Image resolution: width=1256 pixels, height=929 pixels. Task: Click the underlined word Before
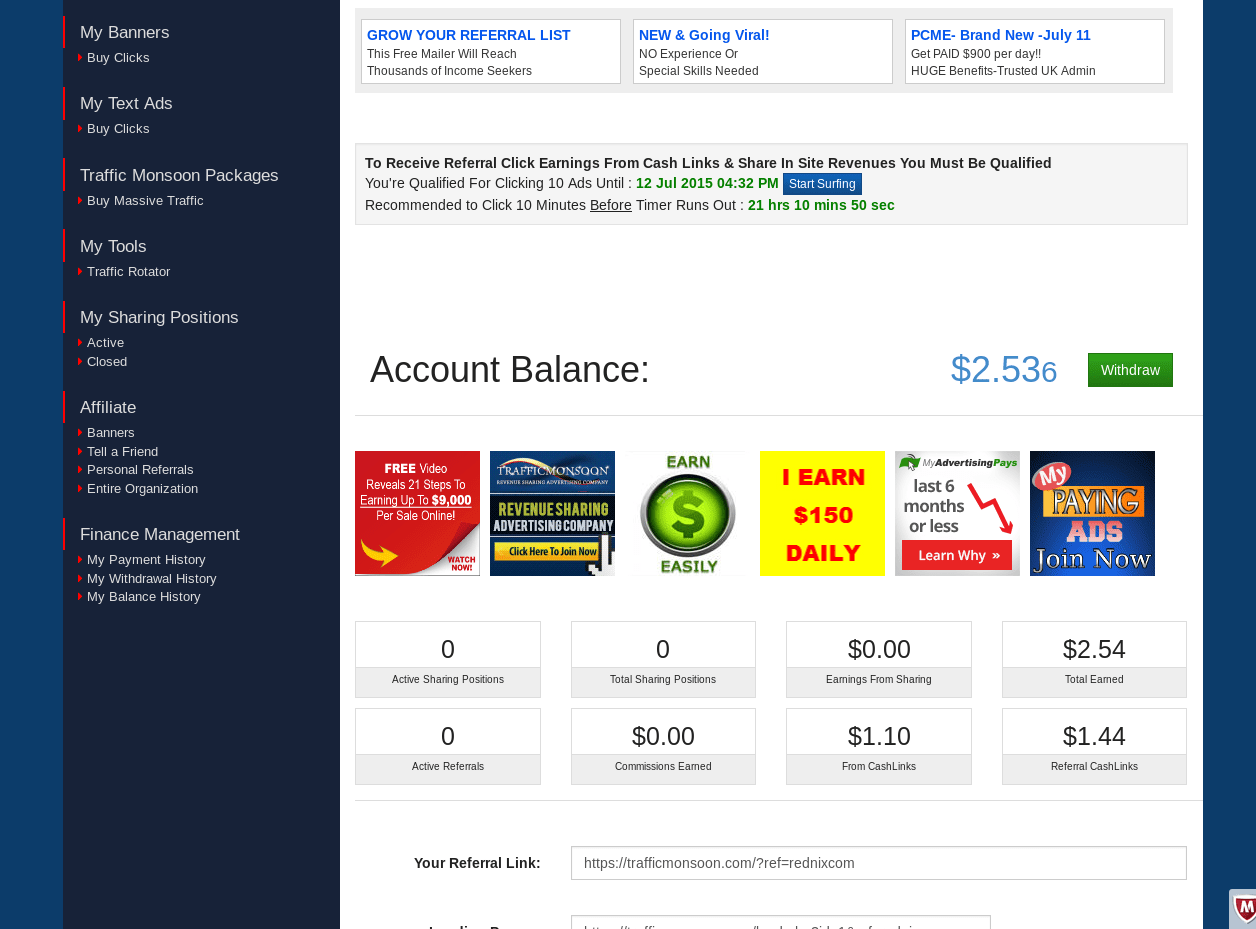(x=611, y=205)
